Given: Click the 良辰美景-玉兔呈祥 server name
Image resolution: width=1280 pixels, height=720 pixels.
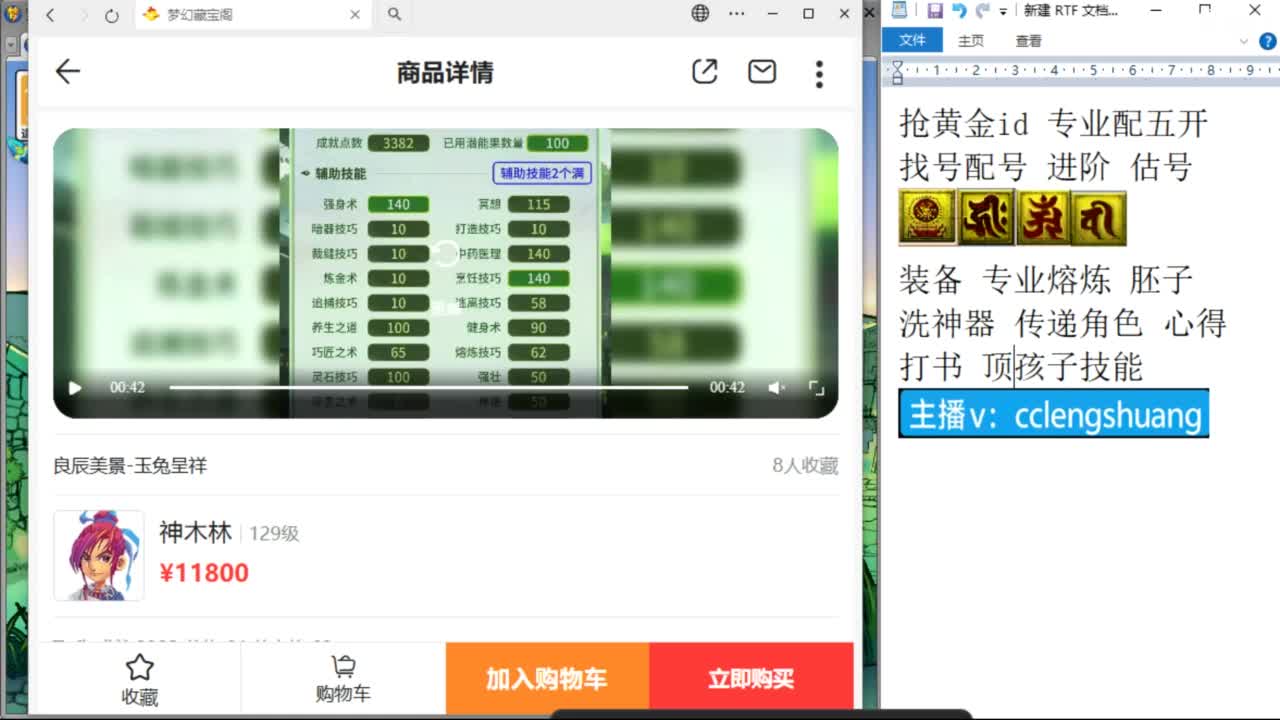Looking at the screenshot, I should tap(130, 466).
